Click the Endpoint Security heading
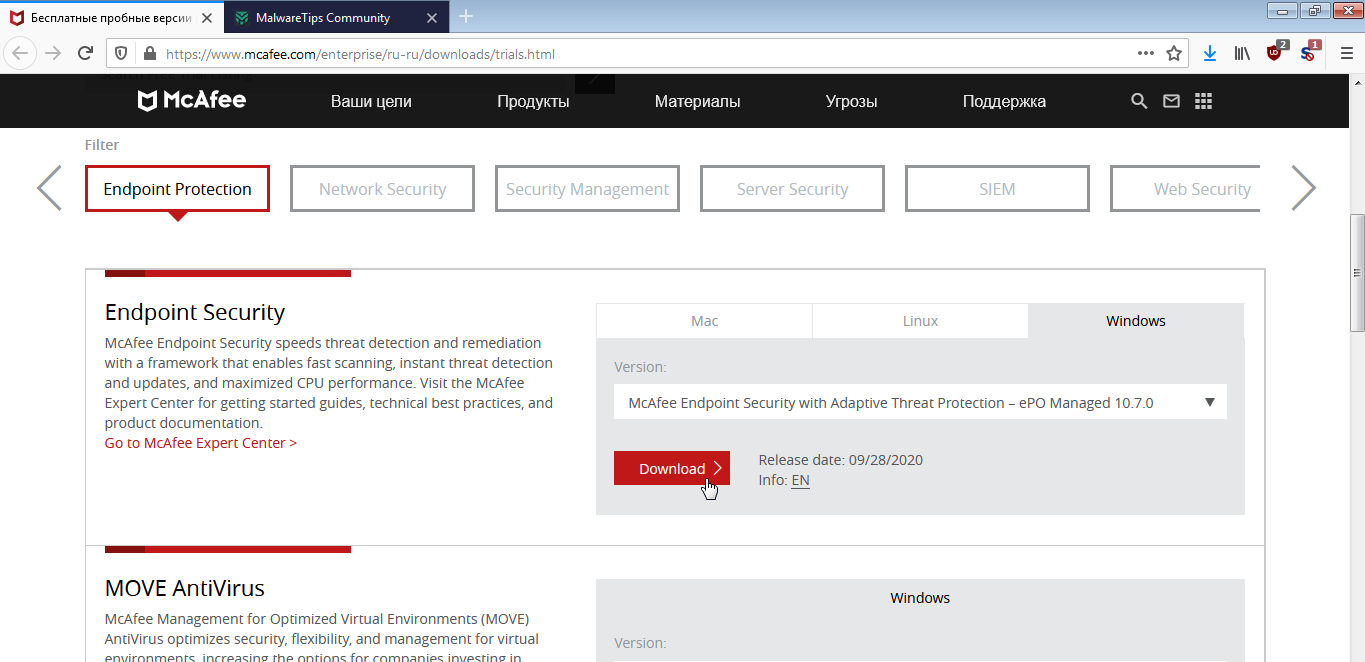The image size is (1365, 662). coord(195,312)
